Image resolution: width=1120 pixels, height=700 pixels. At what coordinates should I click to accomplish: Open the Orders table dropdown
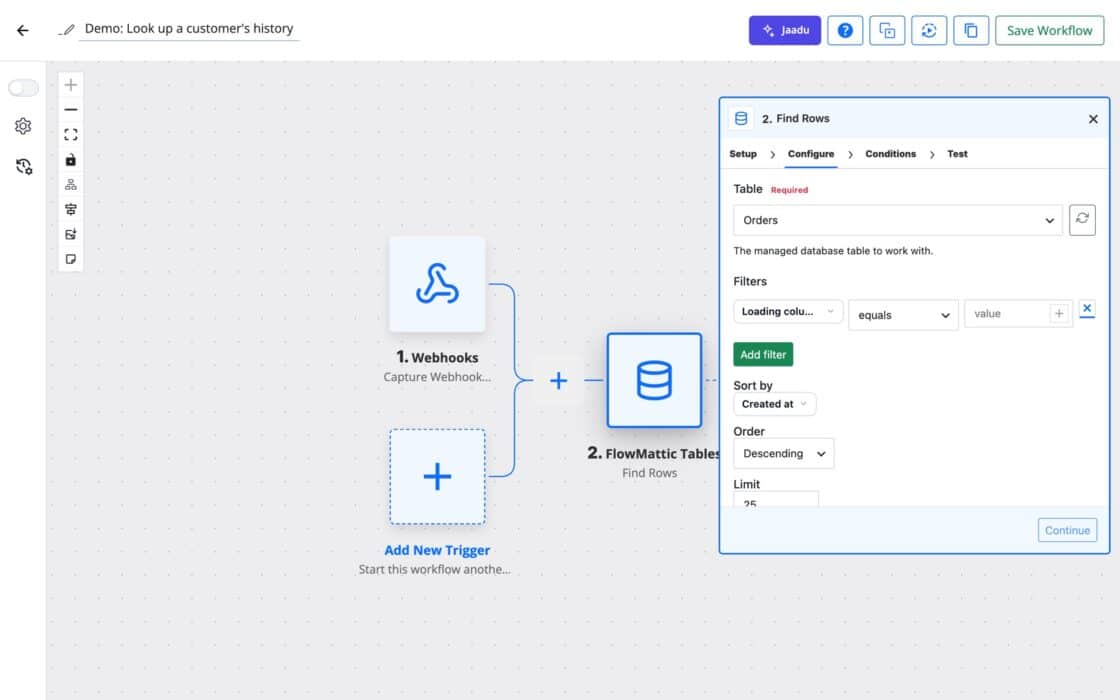tap(898, 220)
